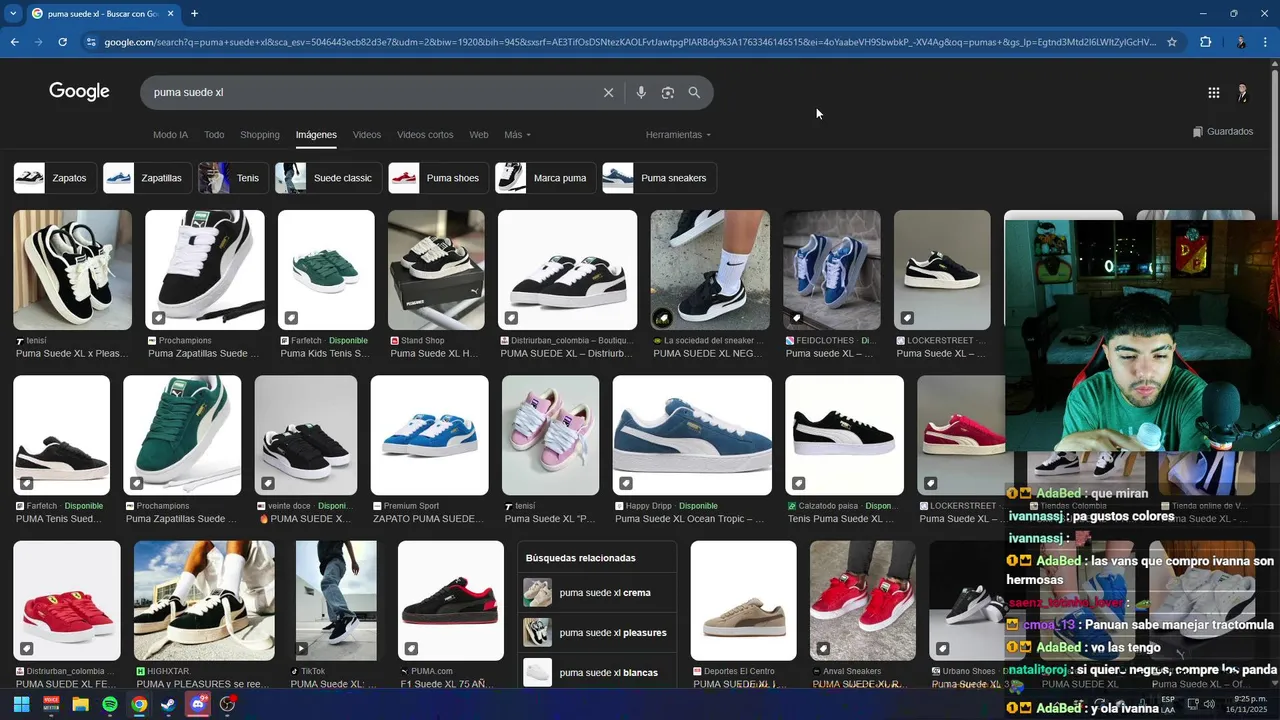The width and height of the screenshot is (1280, 720).
Task: Filter by the Zapatillas chip
Action: pos(147,178)
